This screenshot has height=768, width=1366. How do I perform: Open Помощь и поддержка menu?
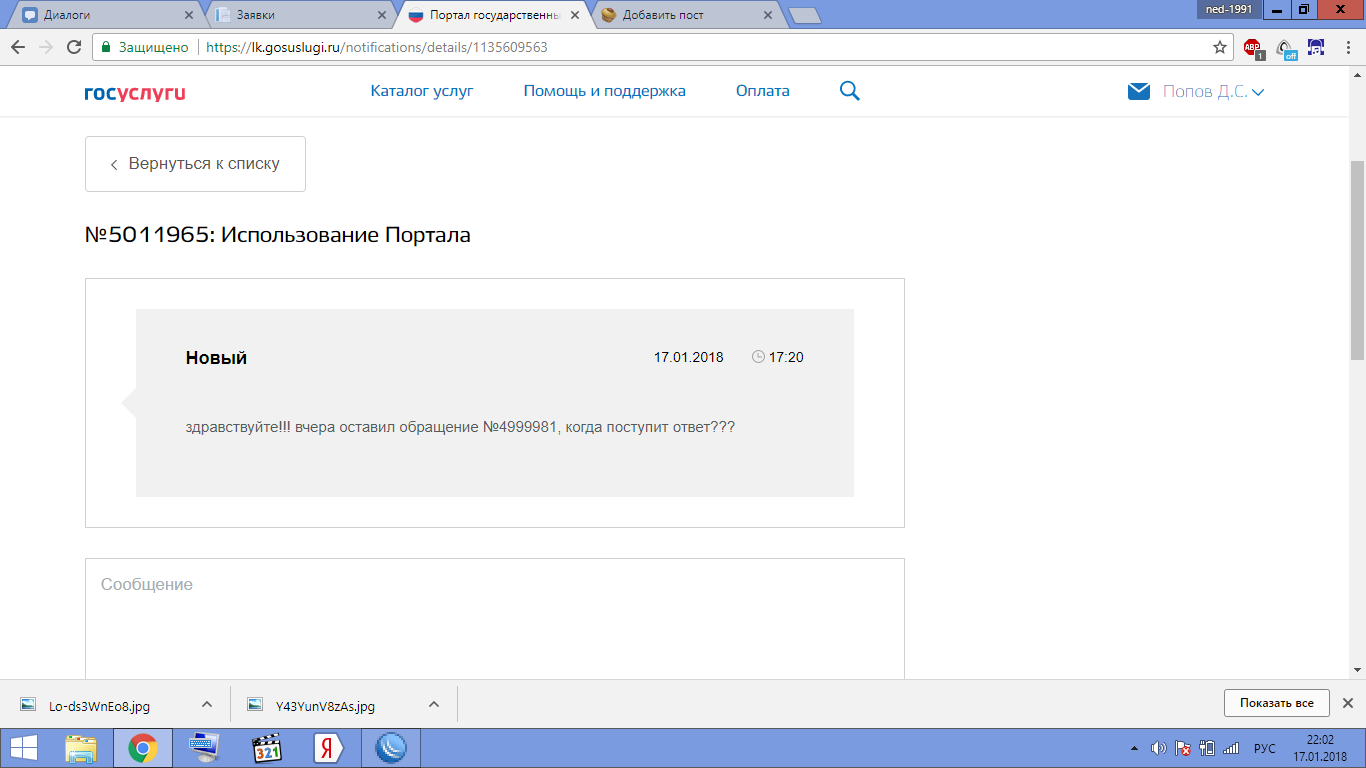pyautogui.click(x=605, y=91)
